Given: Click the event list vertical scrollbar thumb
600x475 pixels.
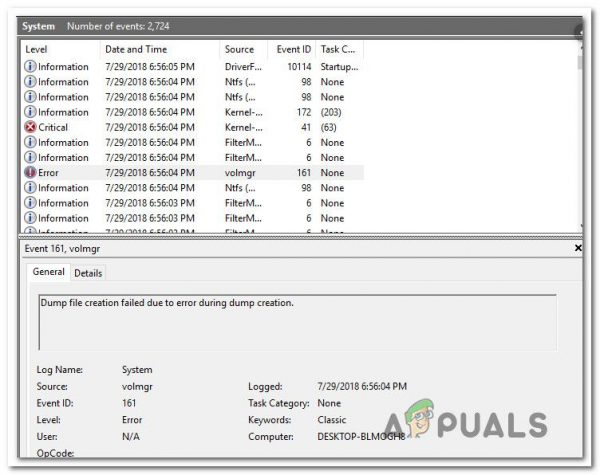Looking at the screenshot, I should 580,62.
